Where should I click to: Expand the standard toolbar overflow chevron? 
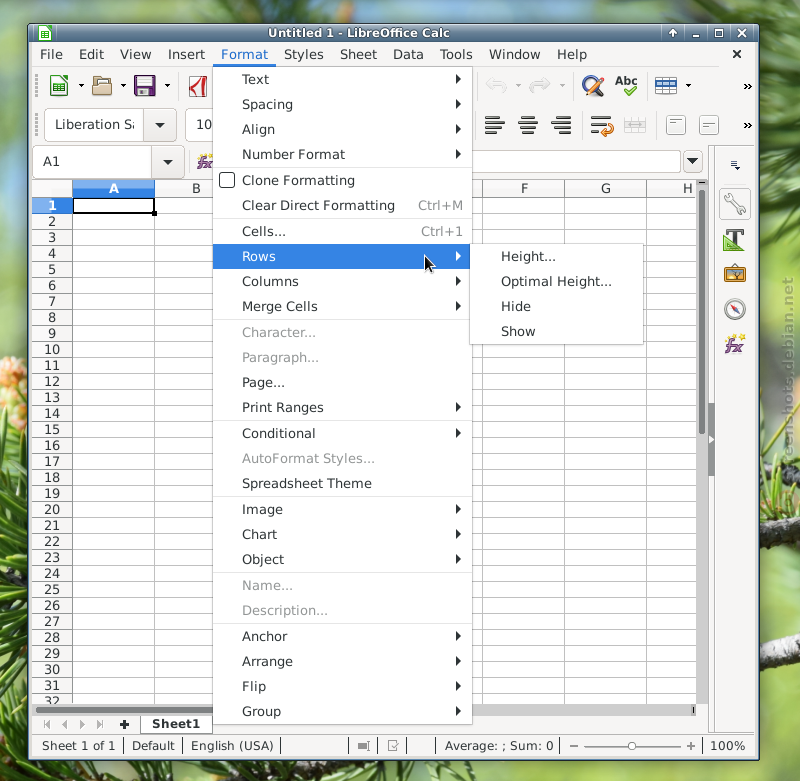click(747, 86)
